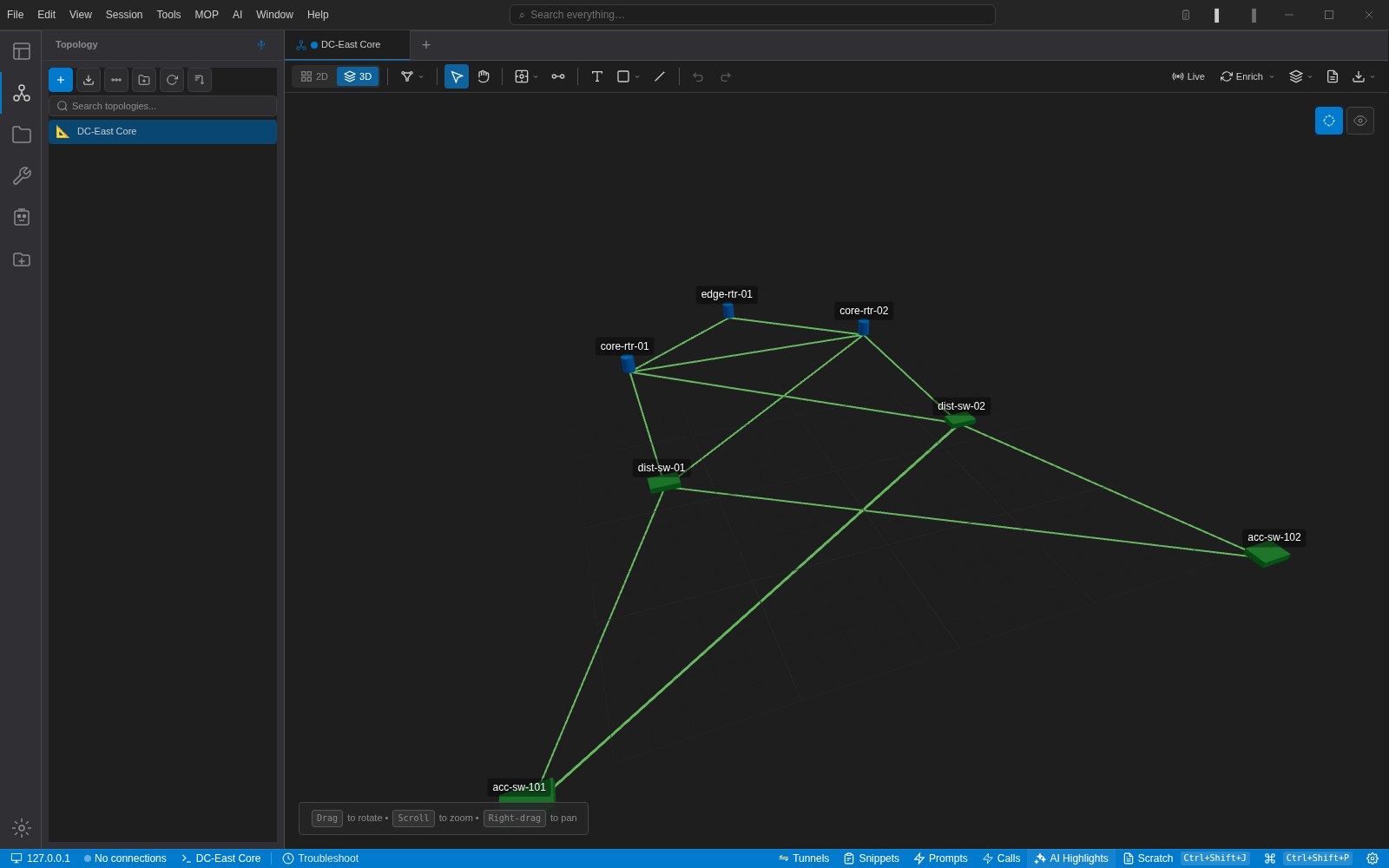Open a new tab with plus
Image resolution: width=1389 pixels, height=868 pixels.
click(x=426, y=45)
